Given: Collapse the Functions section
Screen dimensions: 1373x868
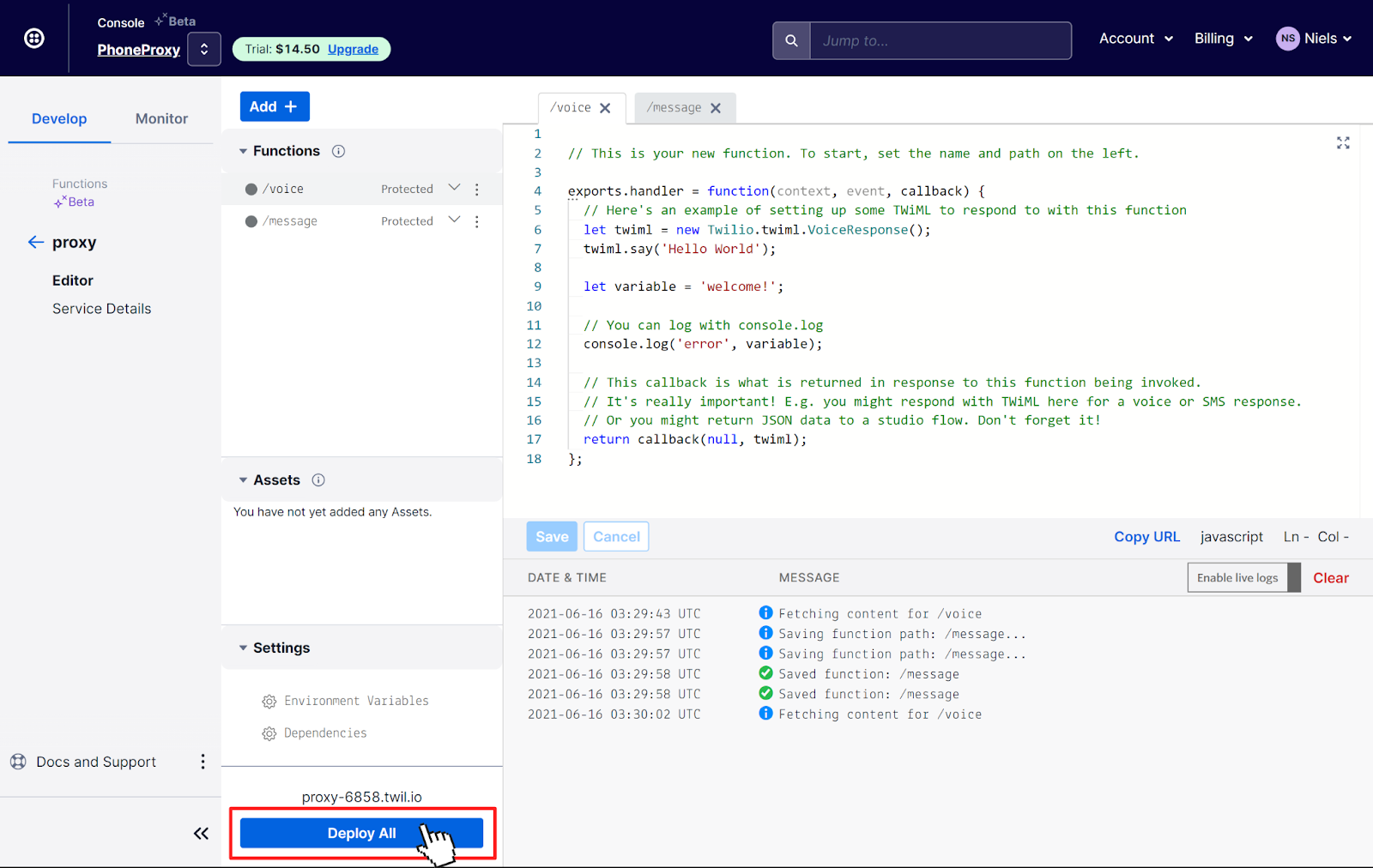Looking at the screenshot, I should 243,151.
